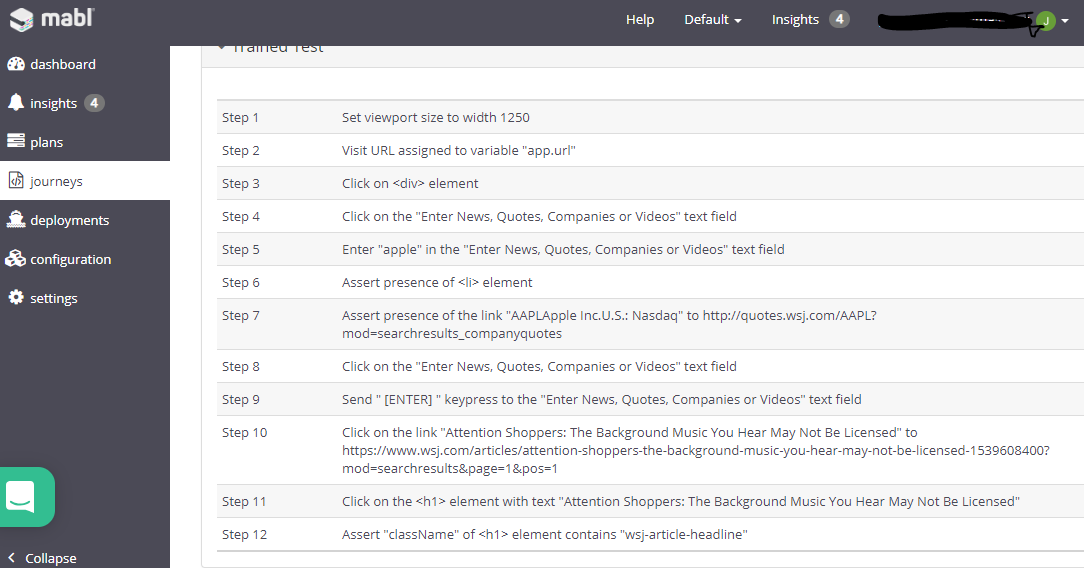This screenshot has height=568, width=1084.
Task: Open deployments in sidebar
Action: [x=69, y=220]
